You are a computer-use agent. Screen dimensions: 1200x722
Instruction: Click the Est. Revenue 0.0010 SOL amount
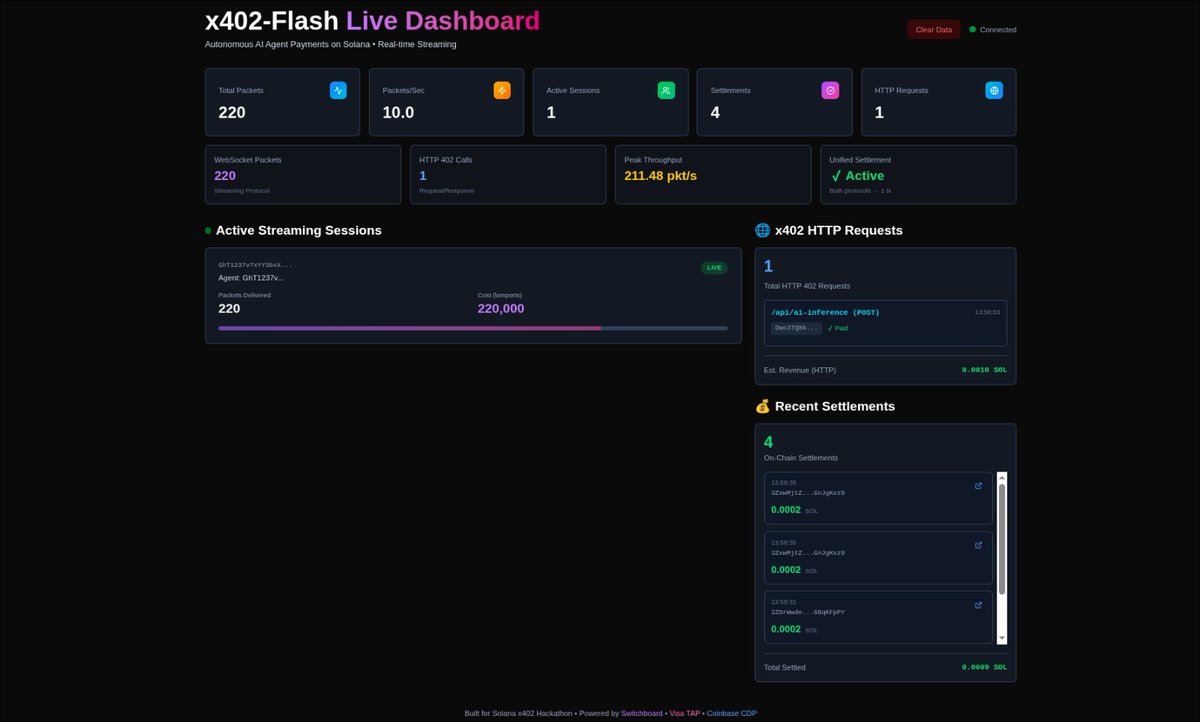984,370
